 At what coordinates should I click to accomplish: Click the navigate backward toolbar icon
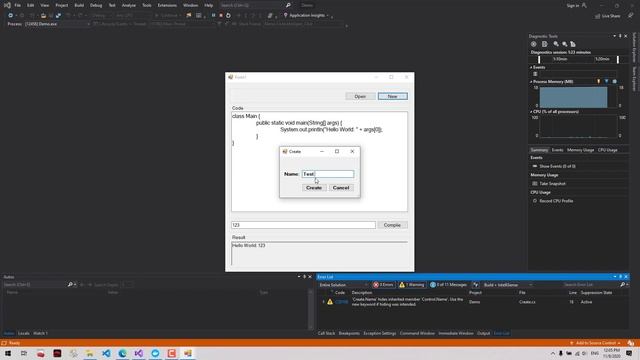pos(11,16)
